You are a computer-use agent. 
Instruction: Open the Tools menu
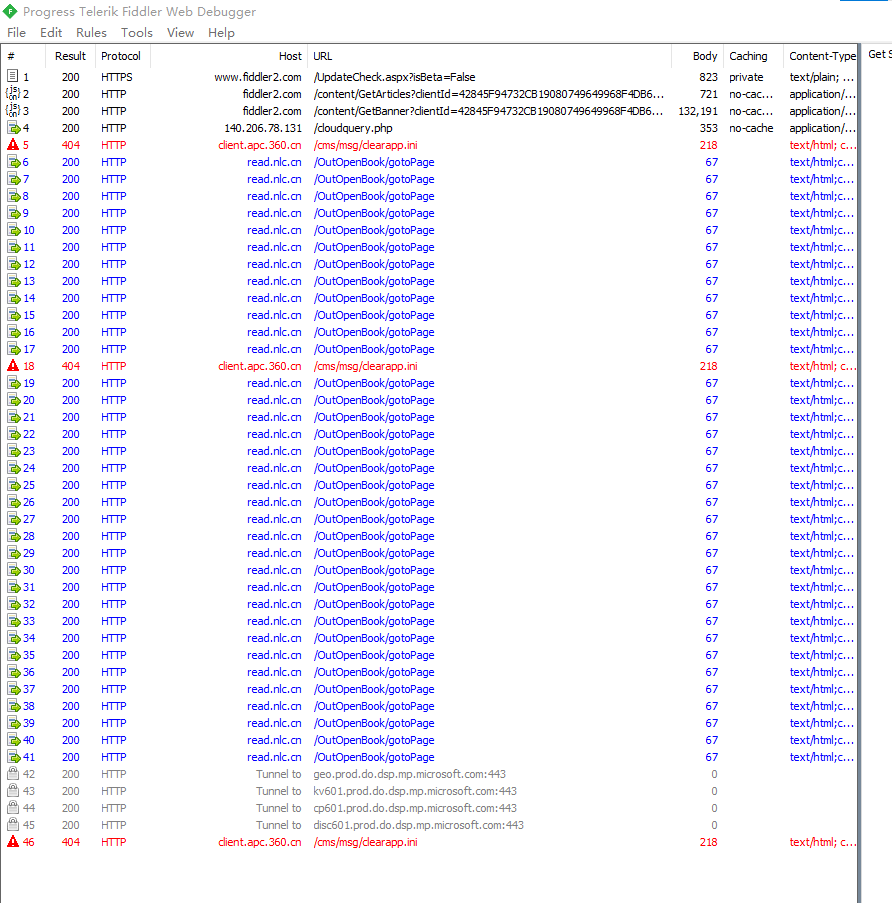pyautogui.click(x=136, y=33)
